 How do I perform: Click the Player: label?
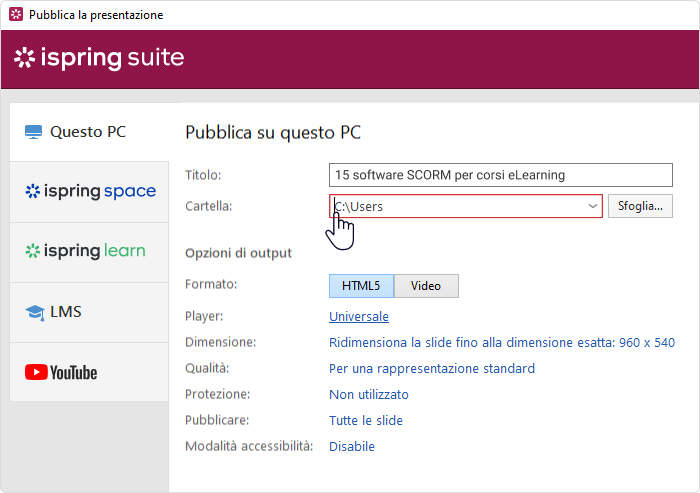[x=204, y=317]
